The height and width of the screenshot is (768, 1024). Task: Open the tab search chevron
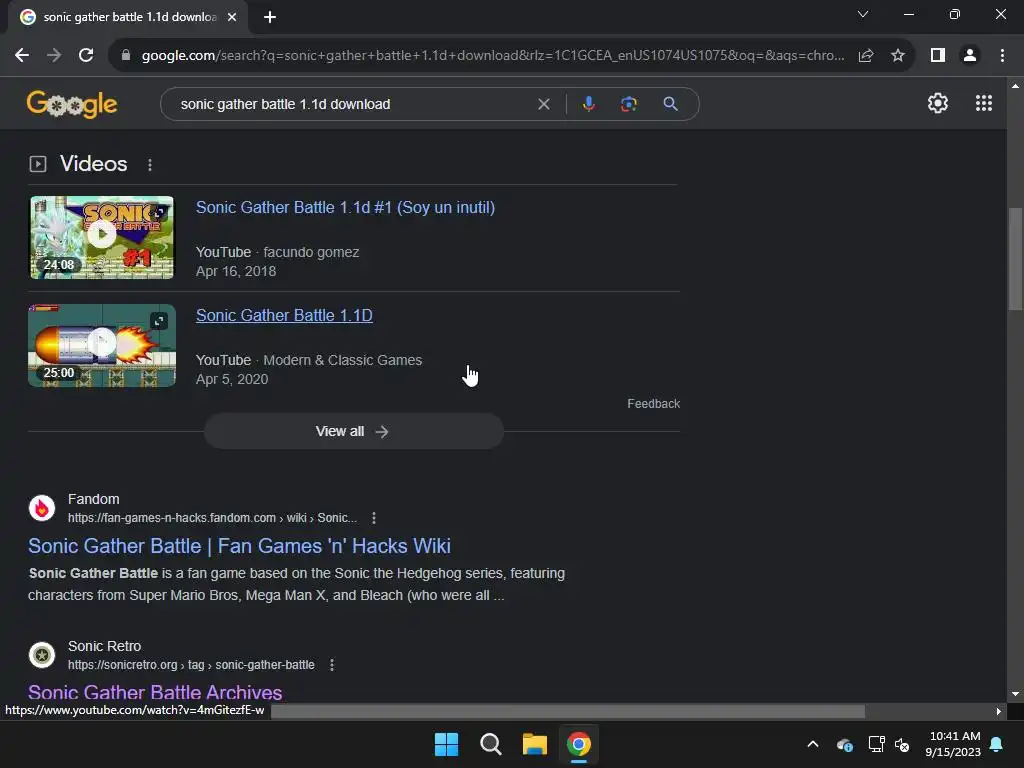[863, 14]
